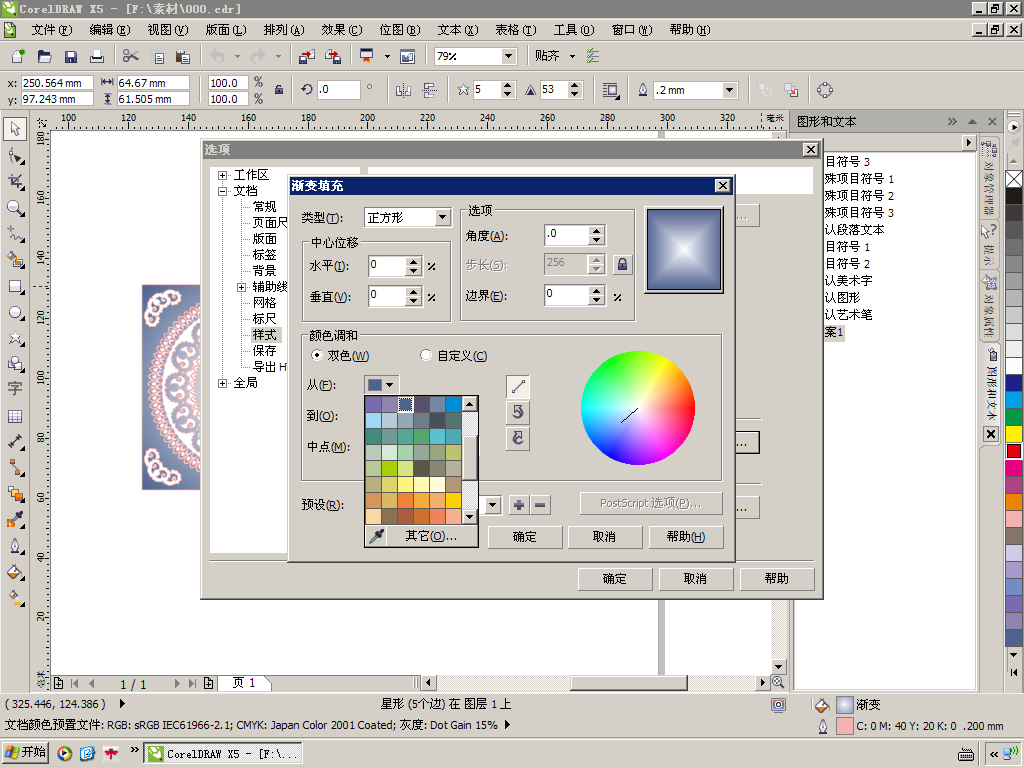Toggle the steps lock button
The width and height of the screenshot is (1024, 768).
click(622, 264)
